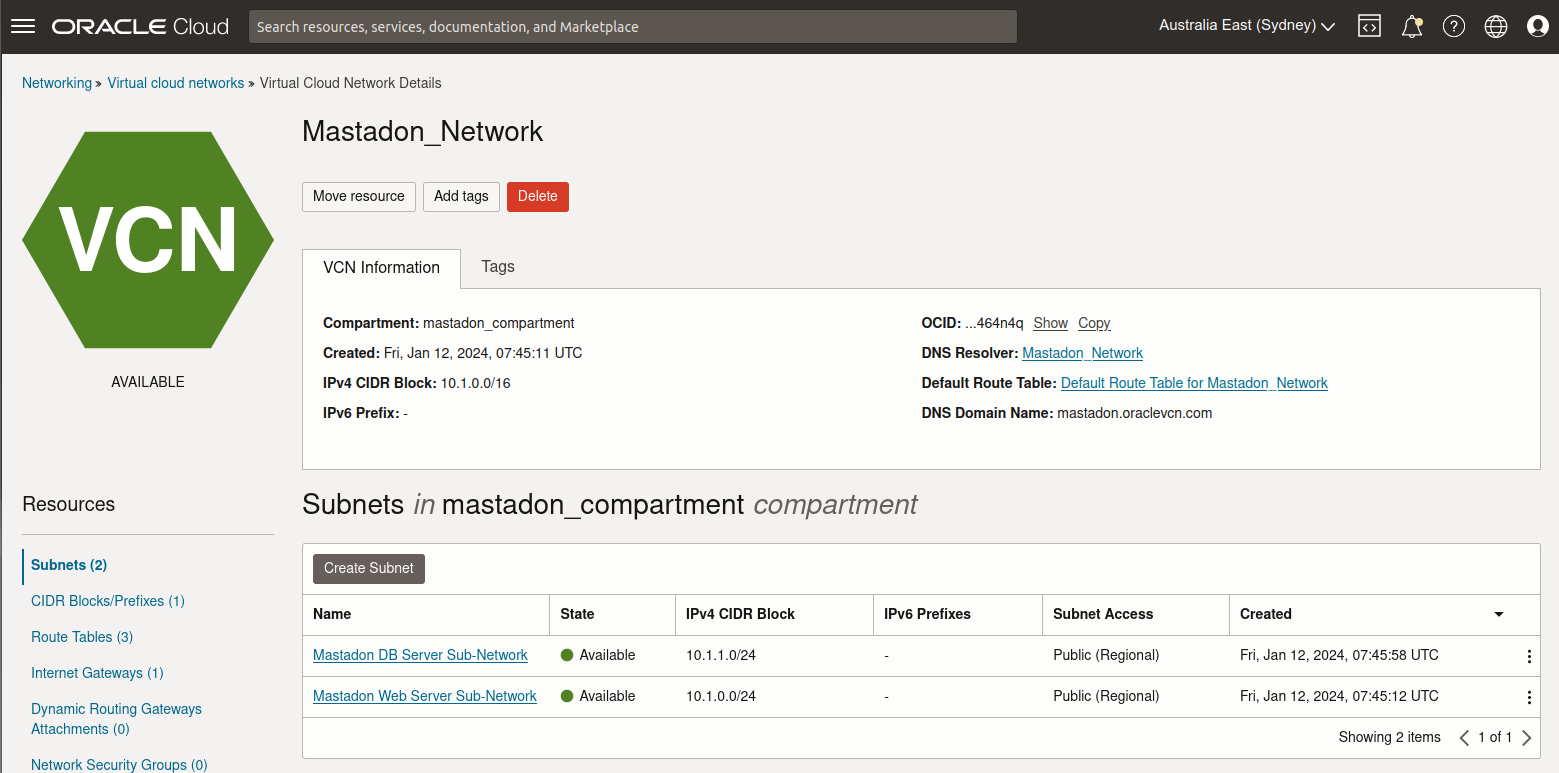Click the Mastadon_Network page title
Screen dimensions: 1559x773
[x=422, y=131]
